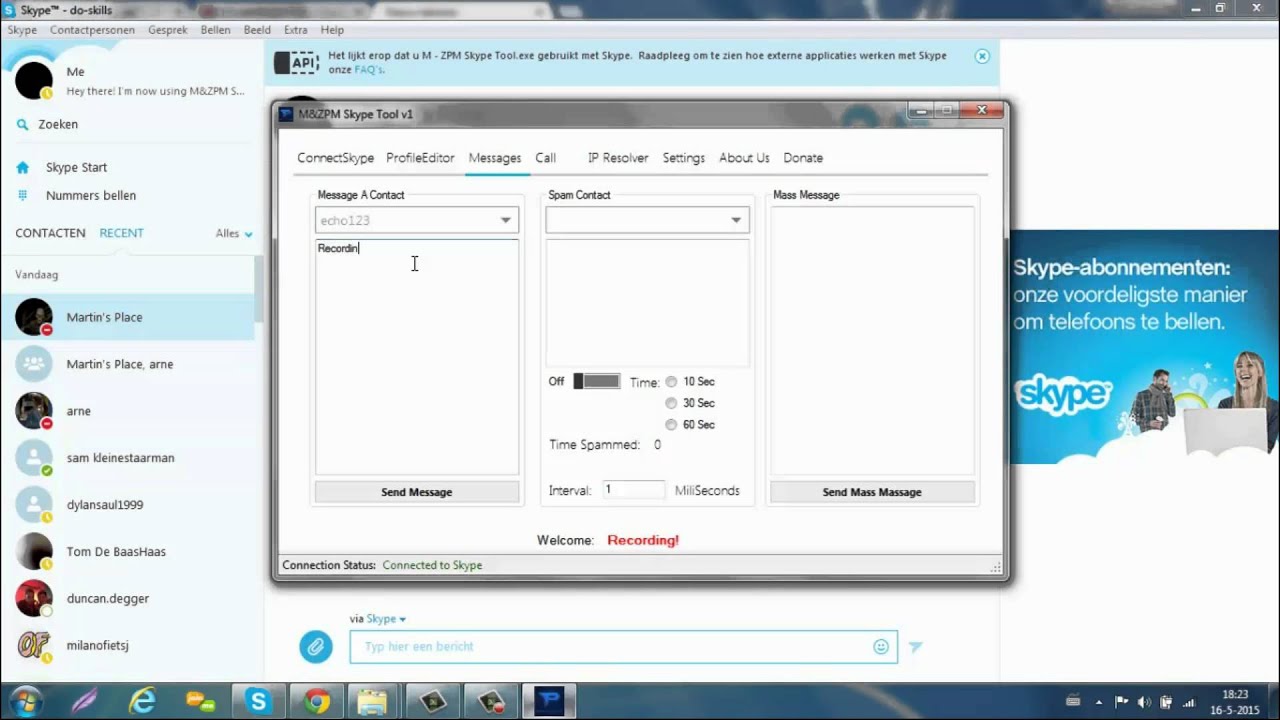The width and height of the screenshot is (1280, 720).
Task: Open the Gesprek menu
Action: click(x=168, y=30)
